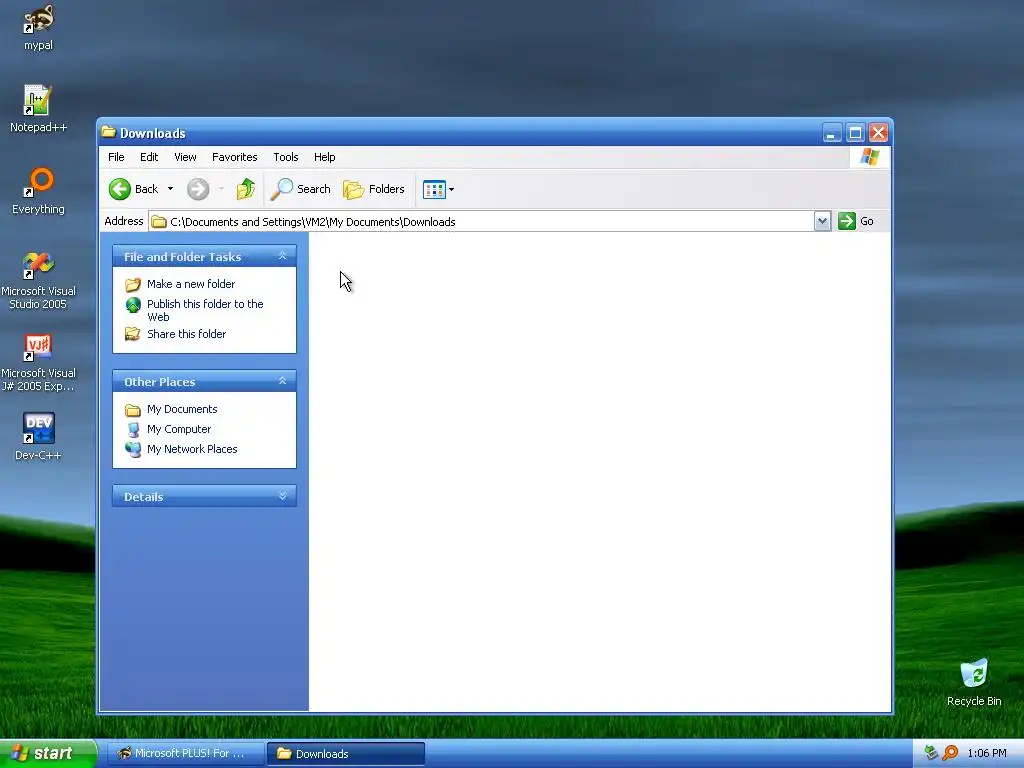1024x768 pixels.
Task: Open the Views dropdown arrow
Action: 451,189
